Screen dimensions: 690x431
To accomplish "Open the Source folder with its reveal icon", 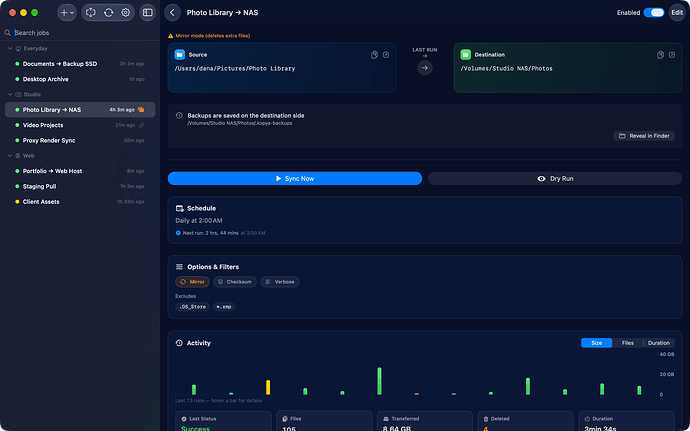I will click(x=386, y=55).
